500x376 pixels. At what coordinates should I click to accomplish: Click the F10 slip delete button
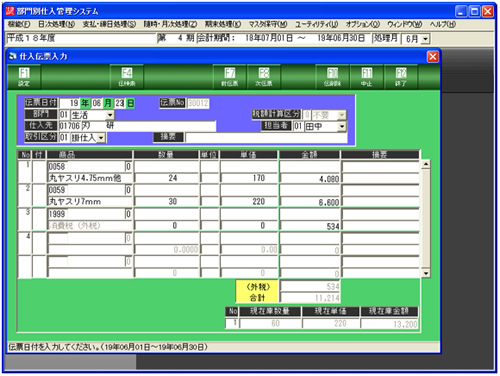[x=332, y=77]
